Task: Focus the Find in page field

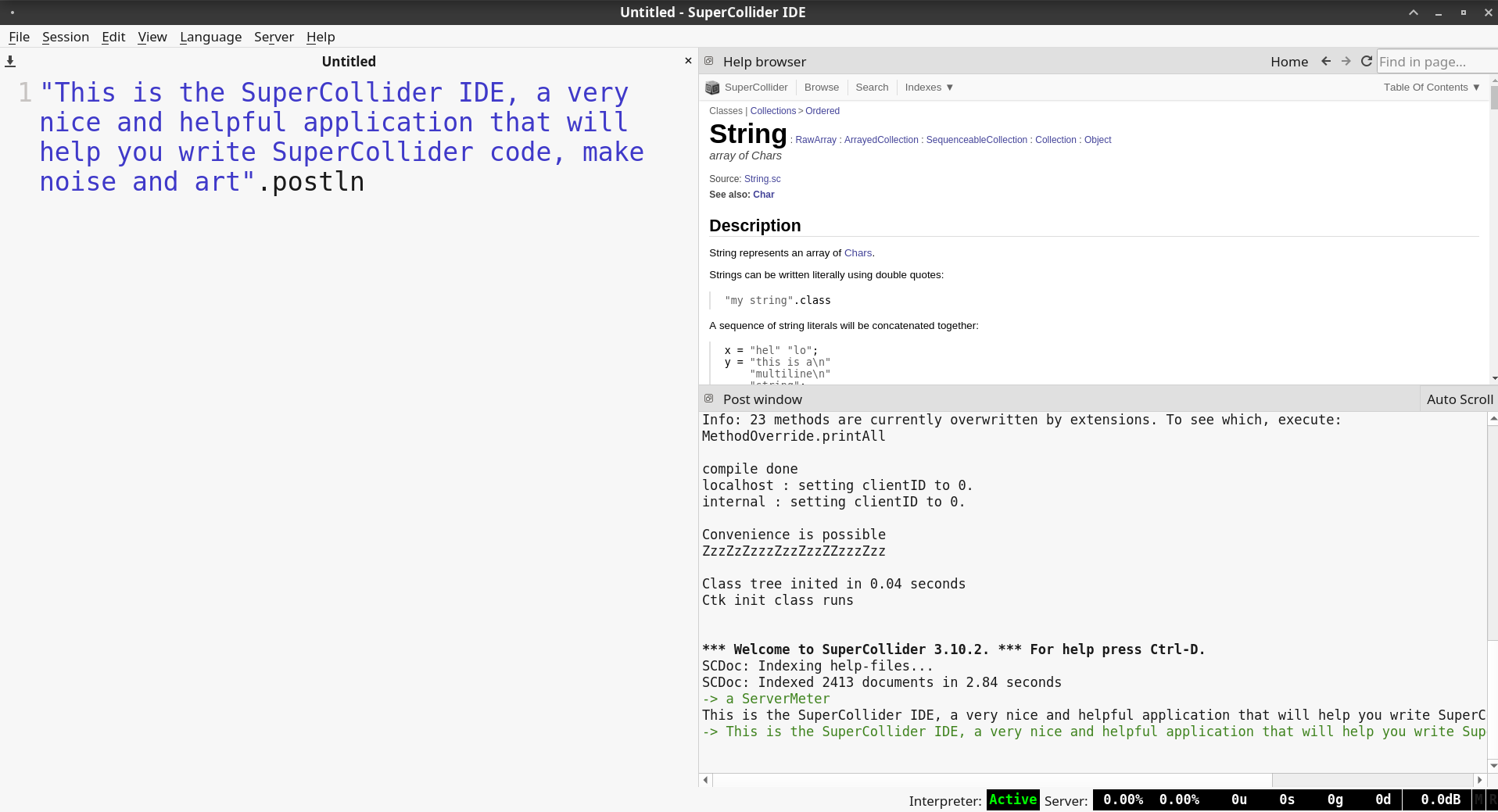Action: (x=1437, y=62)
